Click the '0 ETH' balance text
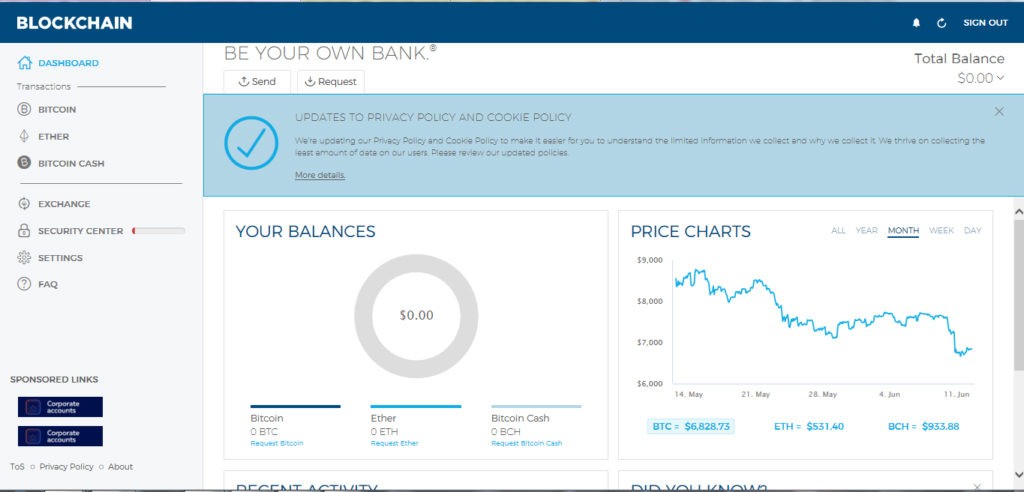The height and width of the screenshot is (492, 1024). [384, 432]
